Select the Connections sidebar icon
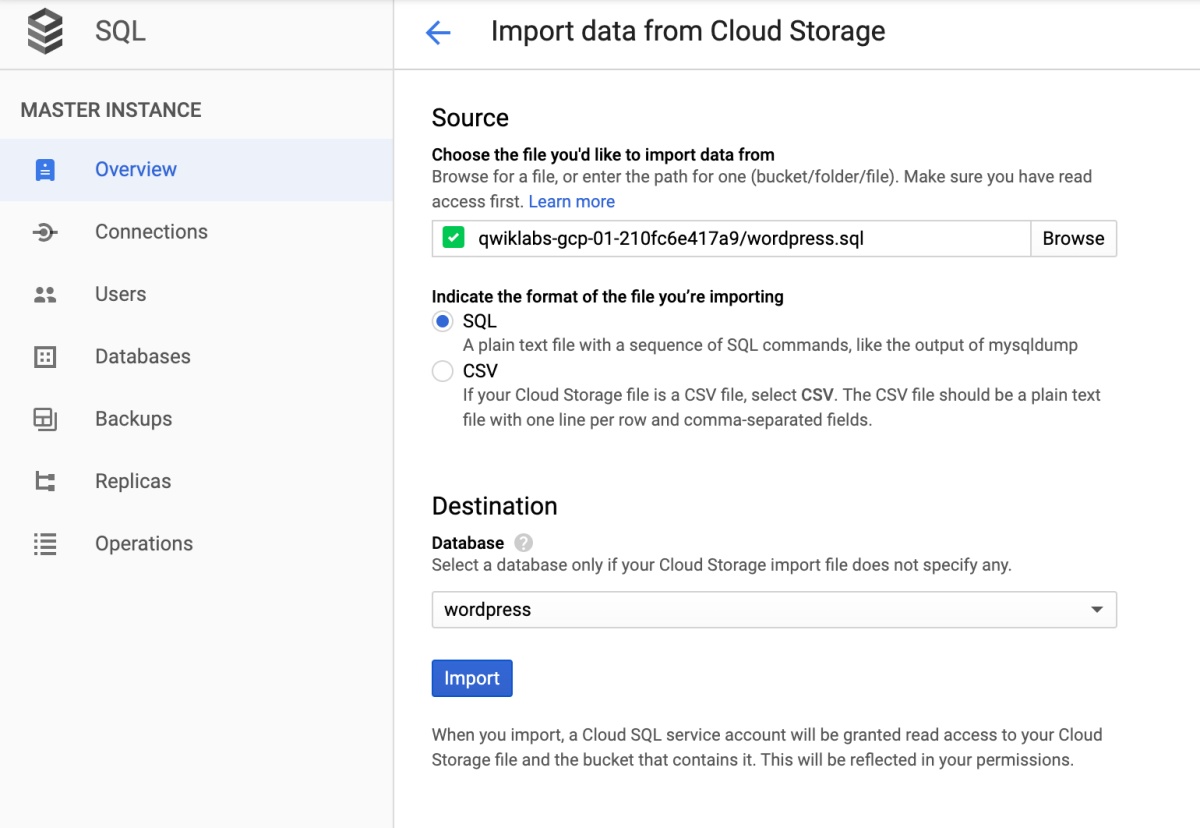Viewport: 1200px width, 828px height. point(43,231)
